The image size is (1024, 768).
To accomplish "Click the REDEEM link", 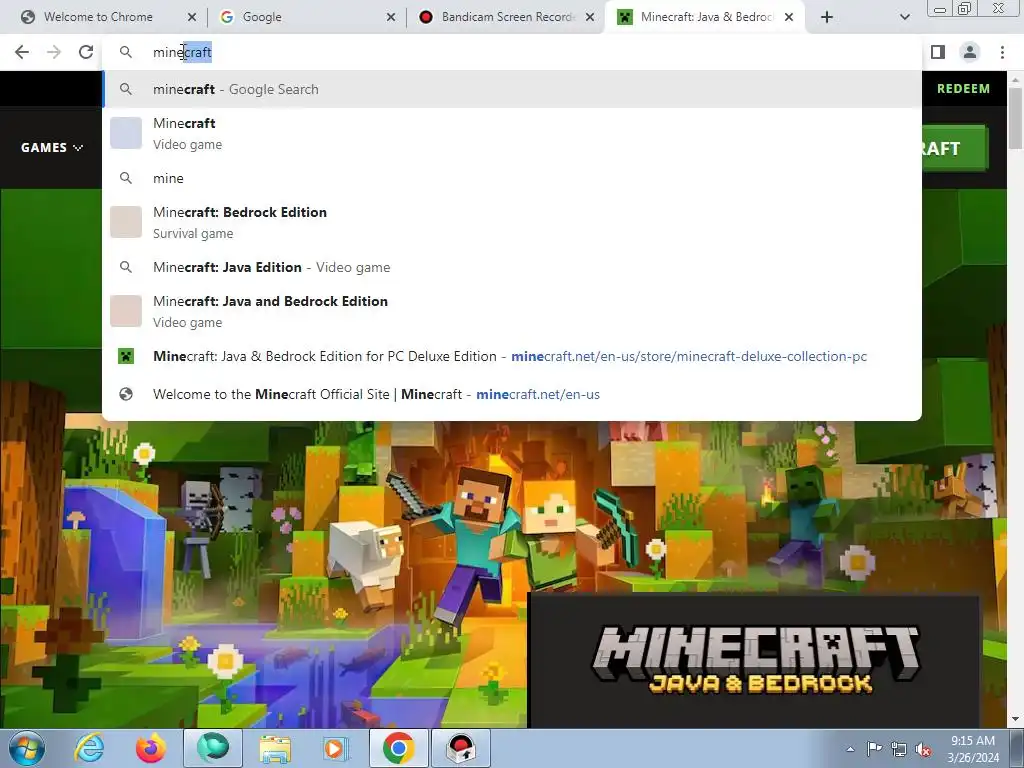I will tap(963, 89).
